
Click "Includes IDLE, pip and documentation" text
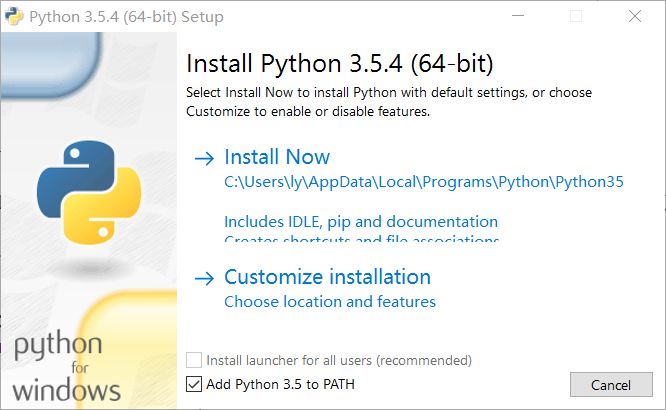(x=361, y=221)
